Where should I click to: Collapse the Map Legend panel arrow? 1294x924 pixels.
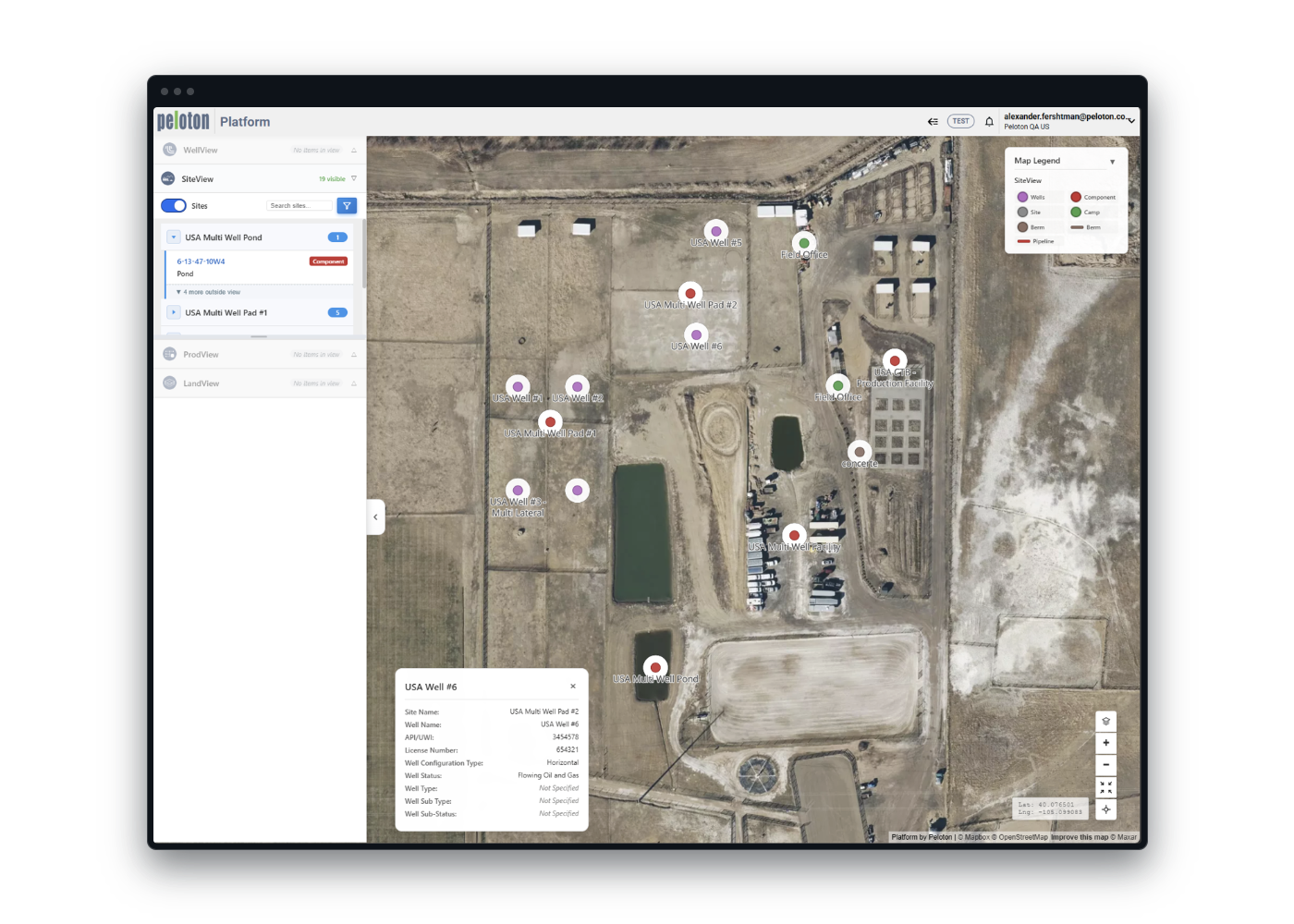1112,162
